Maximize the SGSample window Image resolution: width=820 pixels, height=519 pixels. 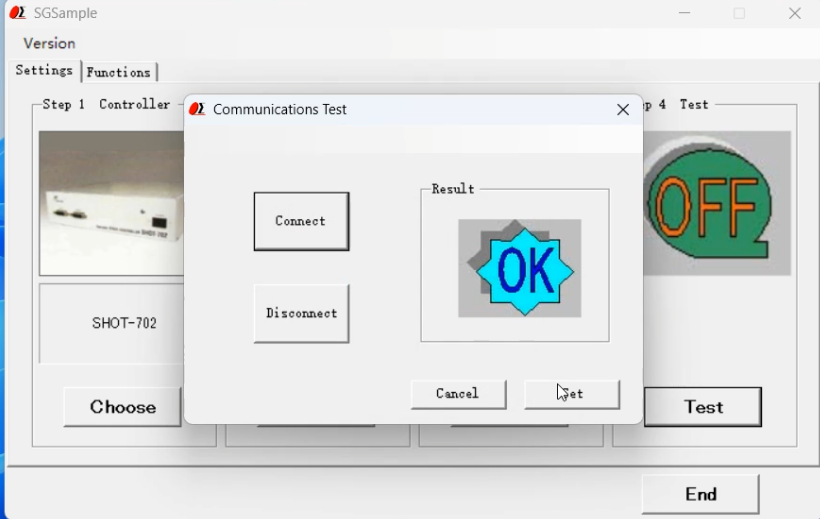click(740, 13)
